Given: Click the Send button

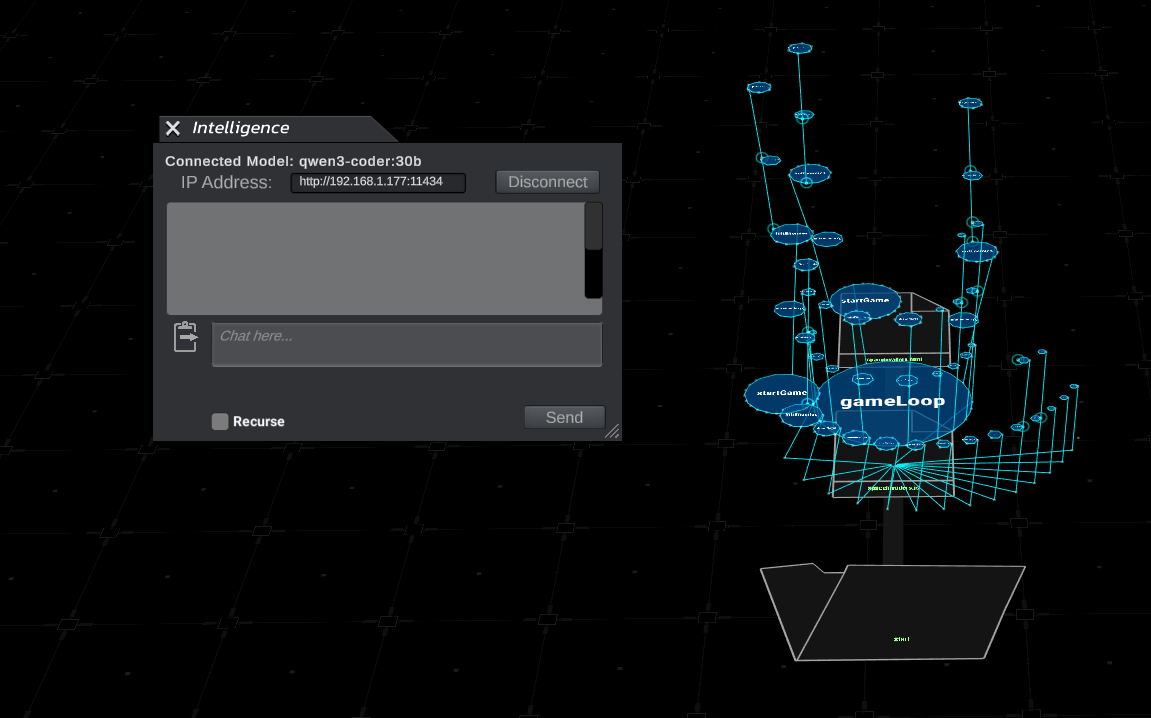Looking at the screenshot, I should (564, 417).
